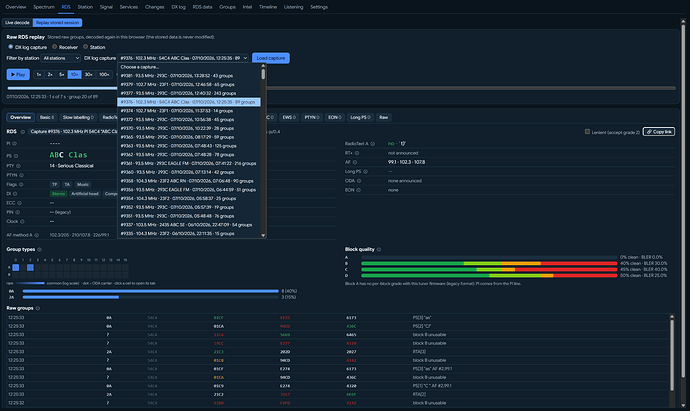690x411 pixels.
Task: Open the PTYN sub-tab
Action: click(x=312, y=117)
